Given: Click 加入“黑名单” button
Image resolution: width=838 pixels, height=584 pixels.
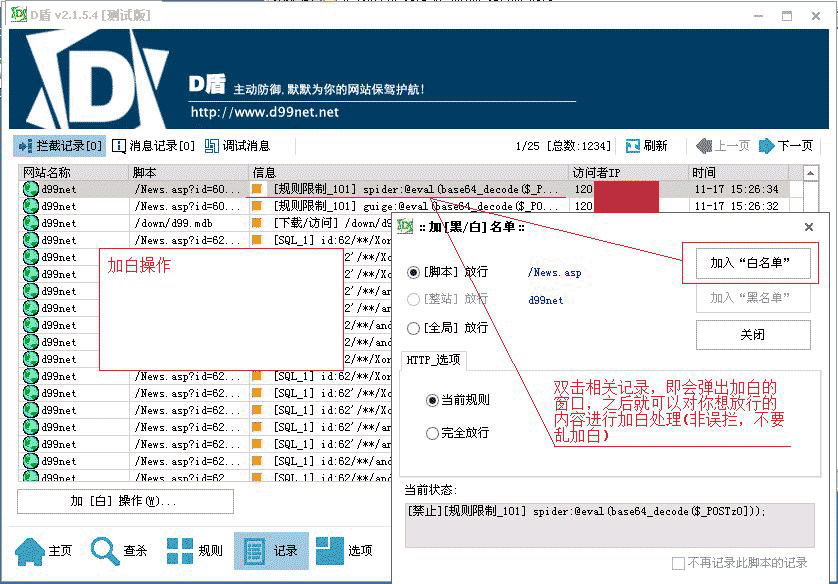Looking at the screenshot, I should pos(752,298).
